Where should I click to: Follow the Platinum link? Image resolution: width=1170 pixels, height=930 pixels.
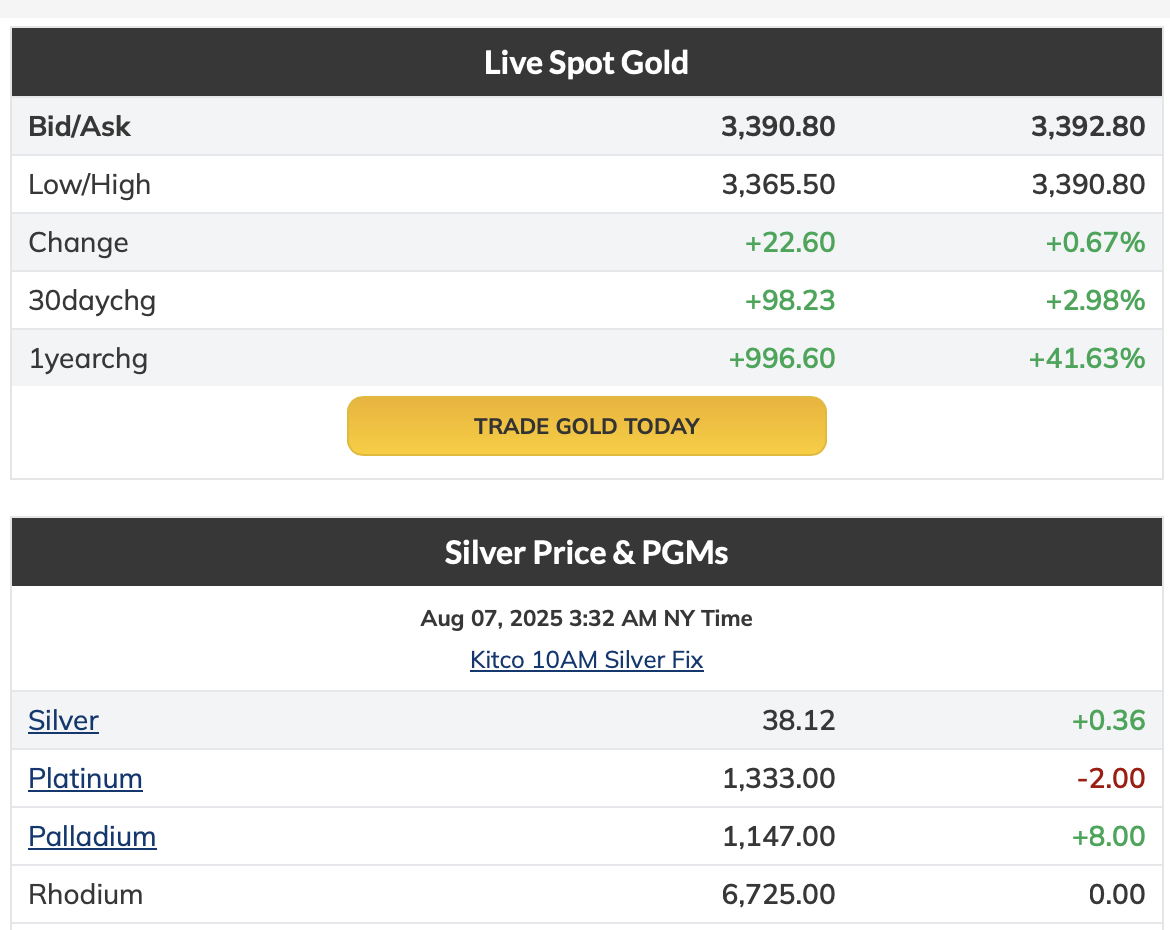85,778
